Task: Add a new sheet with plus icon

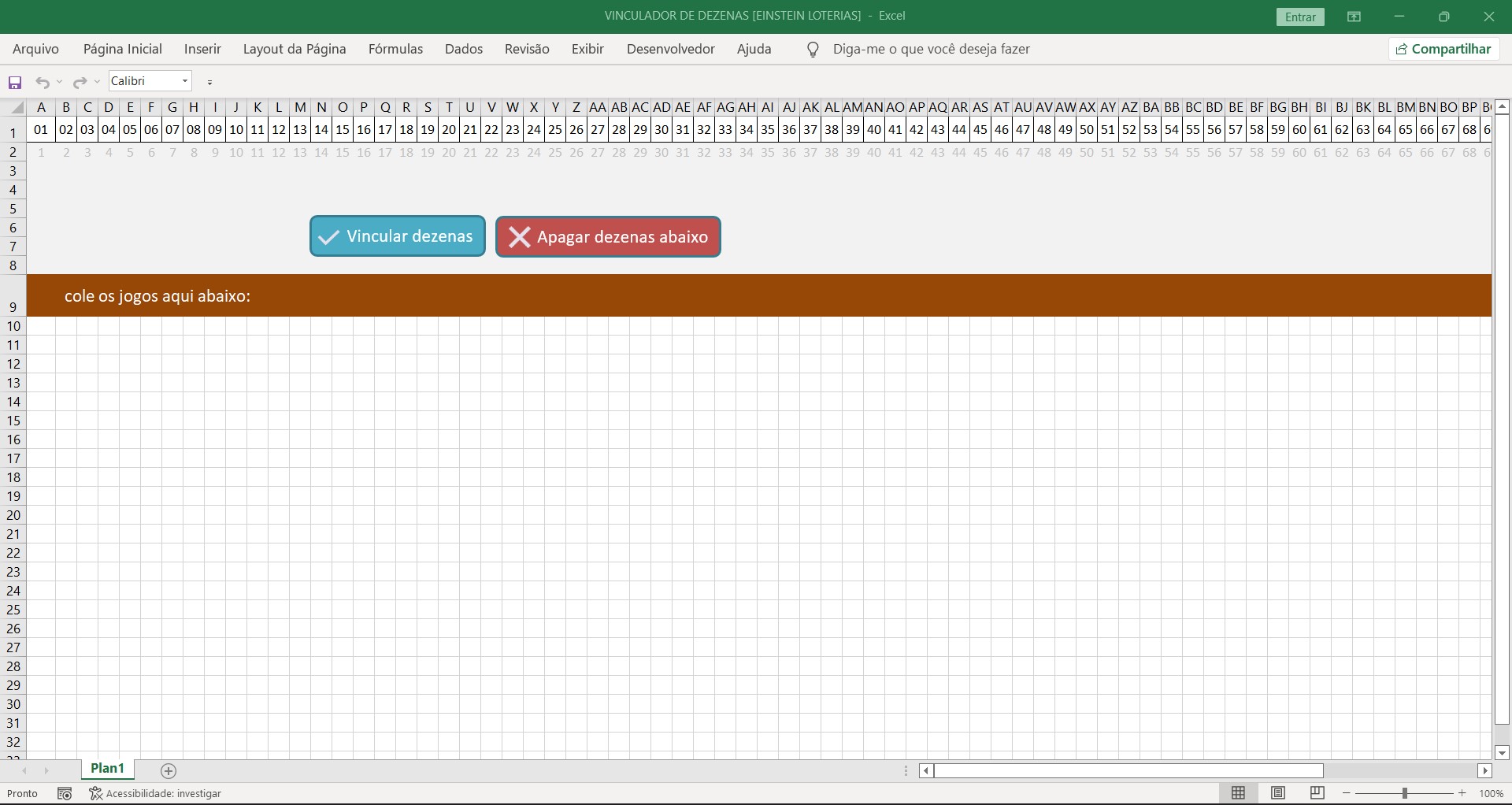Action: pyautogui.click(x=169, y=770)
